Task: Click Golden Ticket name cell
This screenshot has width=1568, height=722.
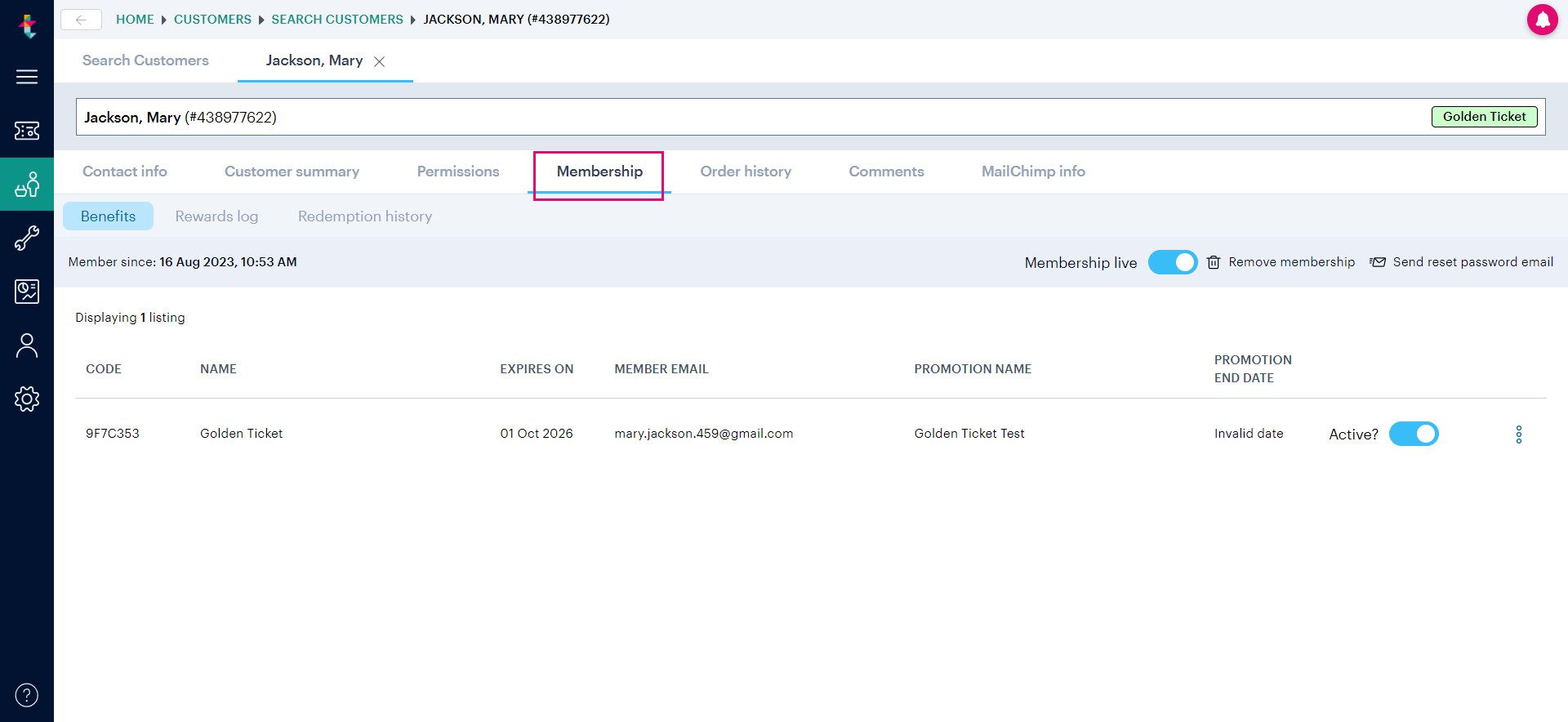Action: click(x=241, y=434)
